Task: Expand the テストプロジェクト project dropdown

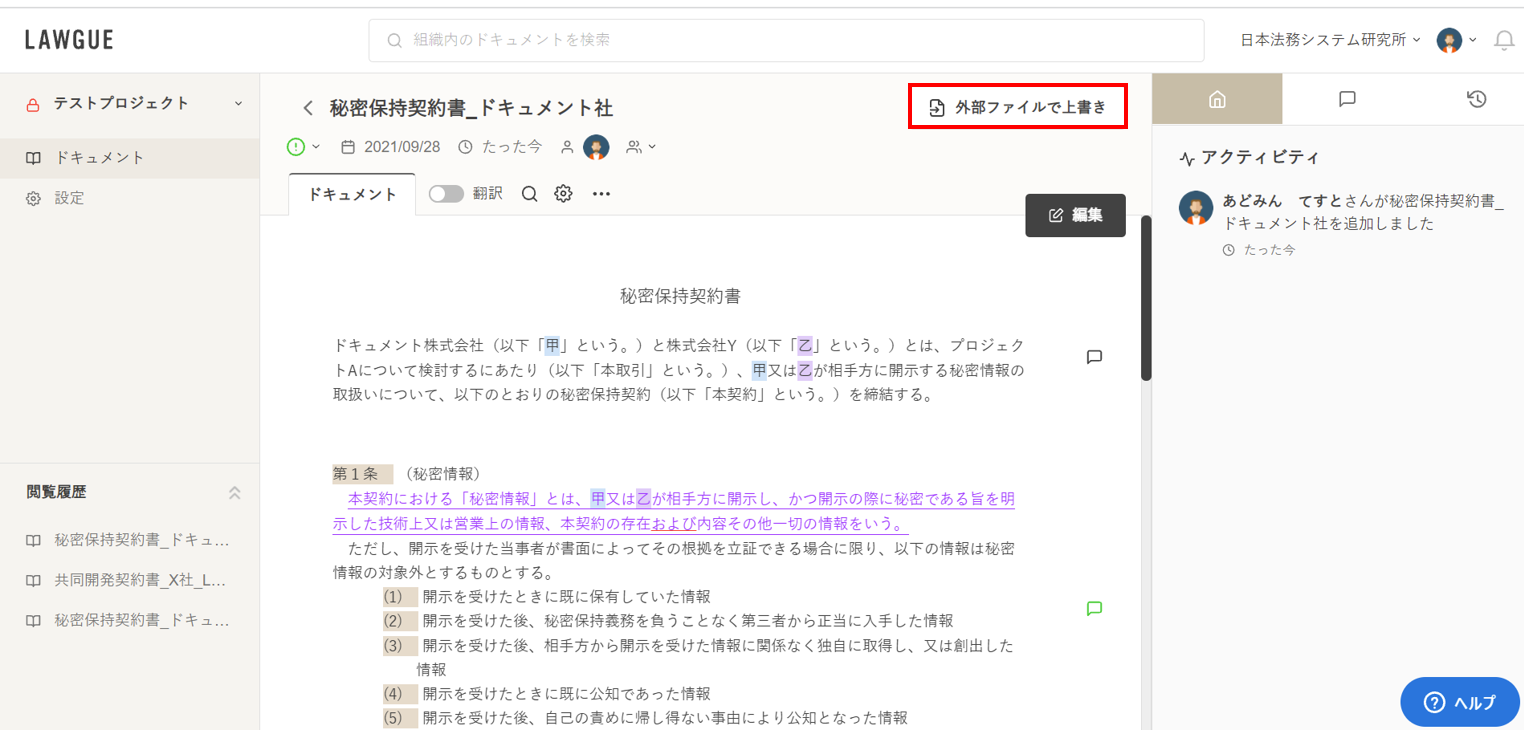Action: pos(238,103)
